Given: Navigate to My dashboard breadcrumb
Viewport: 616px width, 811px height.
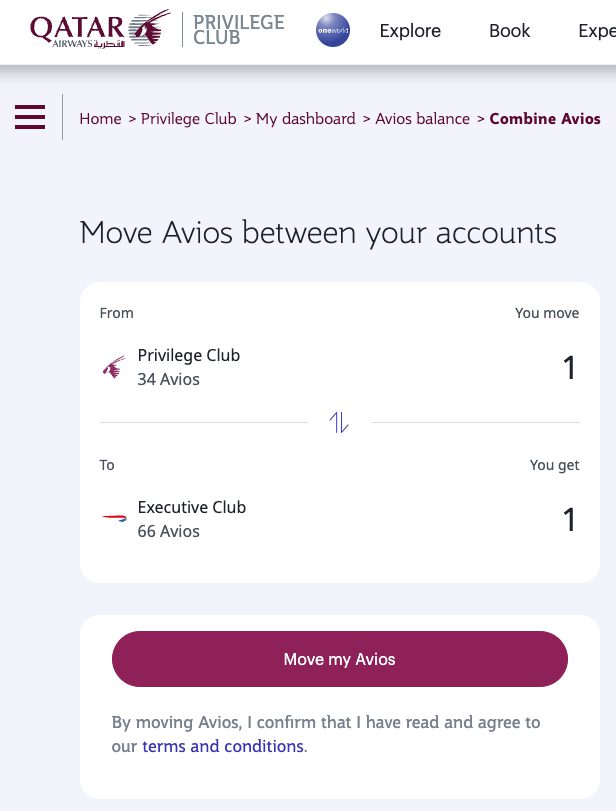Looking at the screenshot, I should (305, 118).
